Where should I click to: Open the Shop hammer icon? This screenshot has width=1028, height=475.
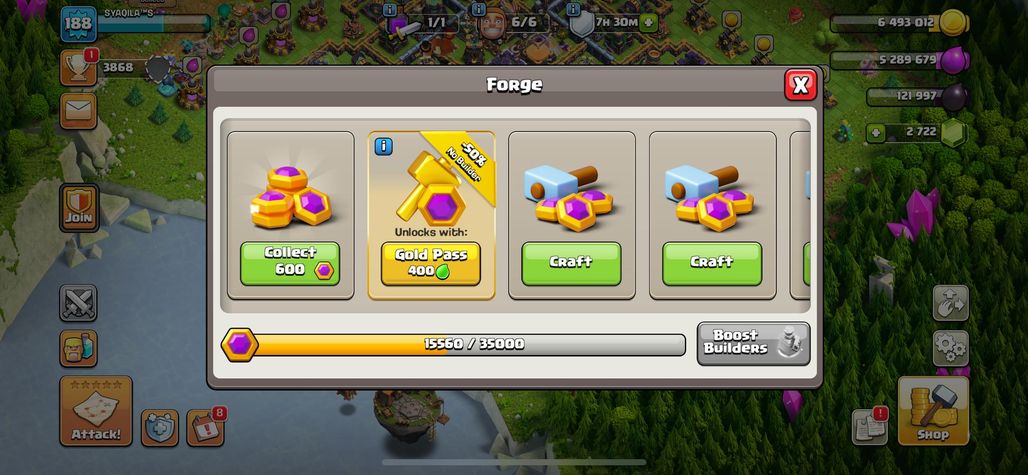[x=933, y=411]
